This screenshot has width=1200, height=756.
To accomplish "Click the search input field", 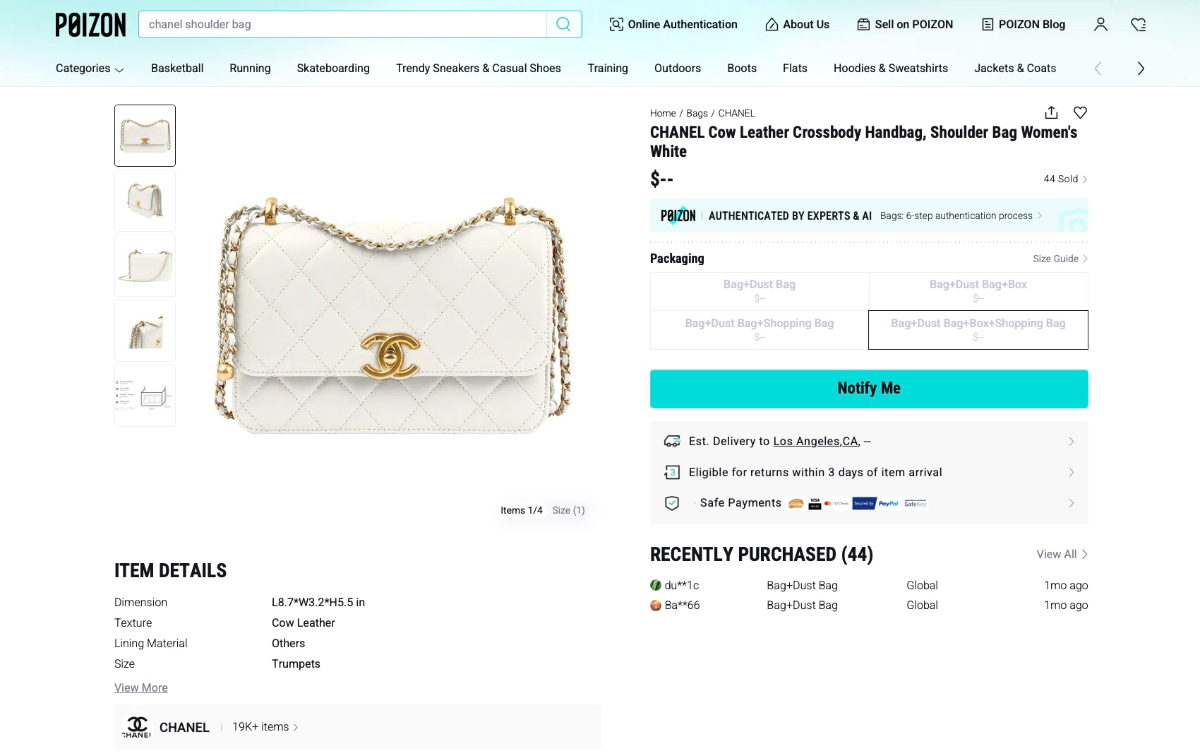I will pyautogui.click(x=342, y=24).
